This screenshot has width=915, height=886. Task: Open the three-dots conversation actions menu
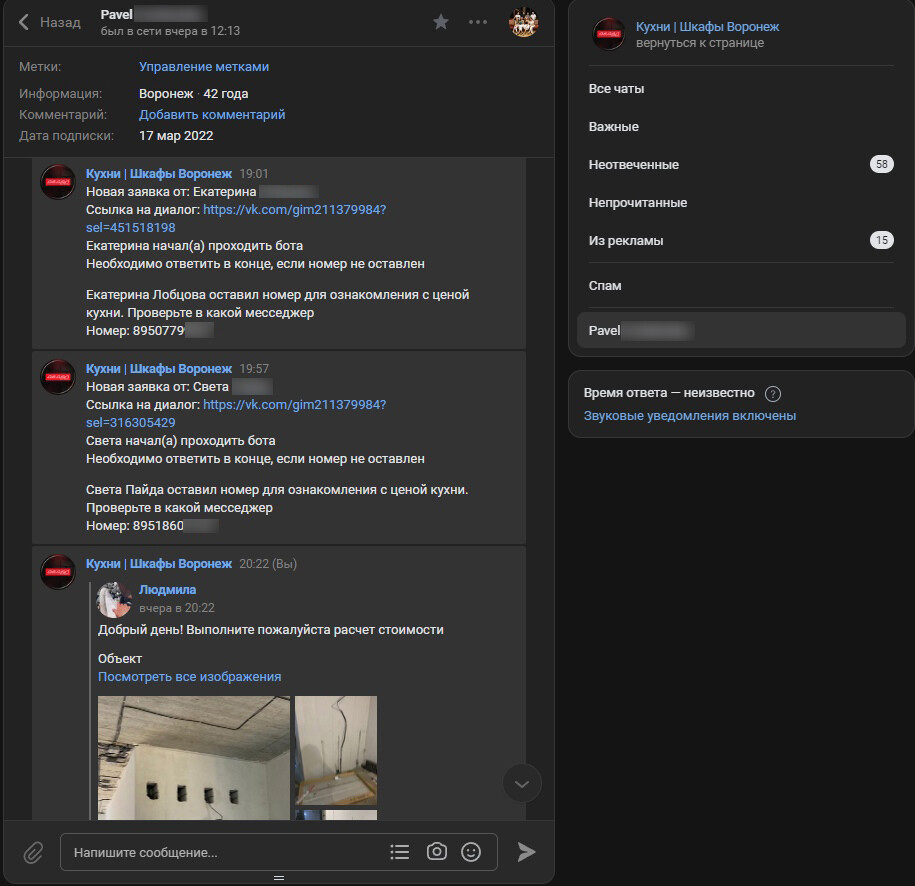coord(477,22)
